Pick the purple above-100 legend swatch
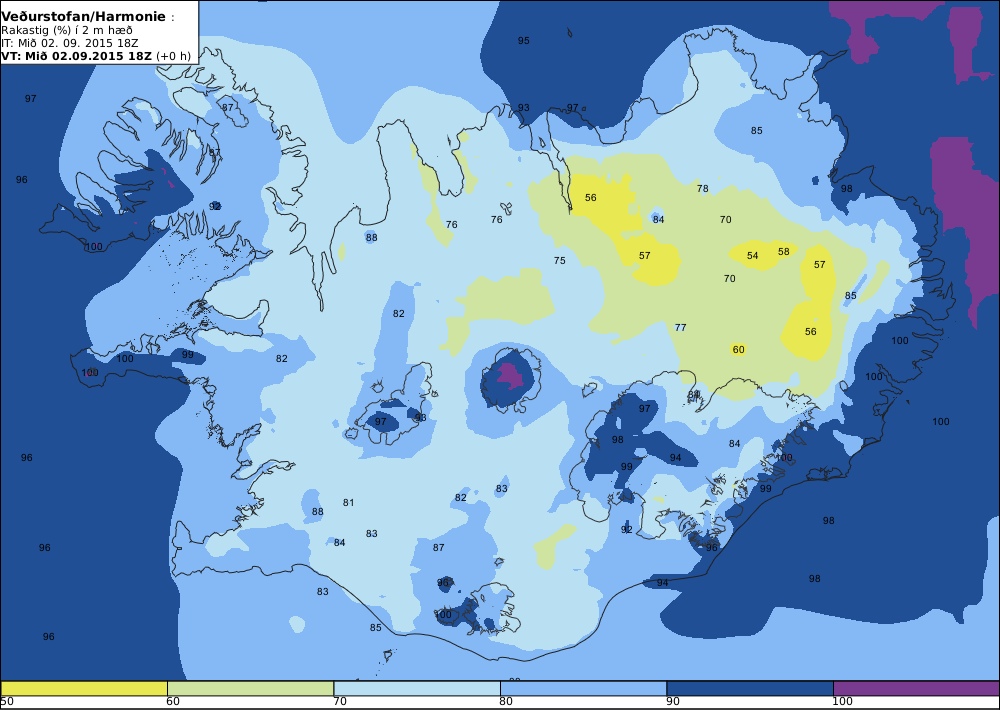Screen dimensions: 1000x710 916,688
